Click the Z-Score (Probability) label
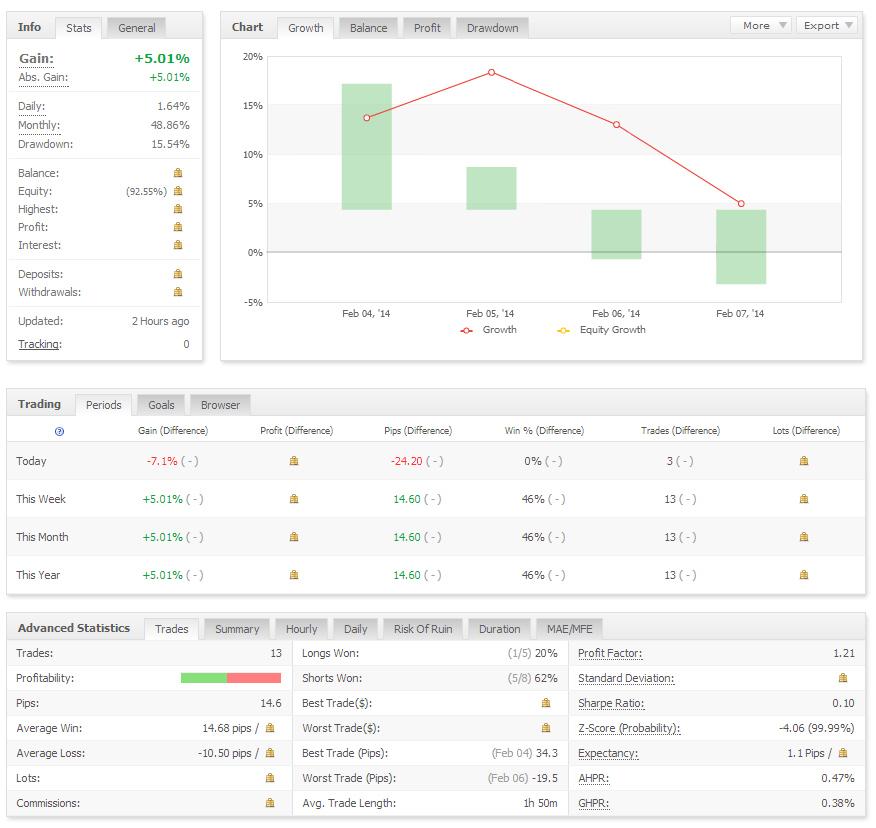 tap(629, 729)
